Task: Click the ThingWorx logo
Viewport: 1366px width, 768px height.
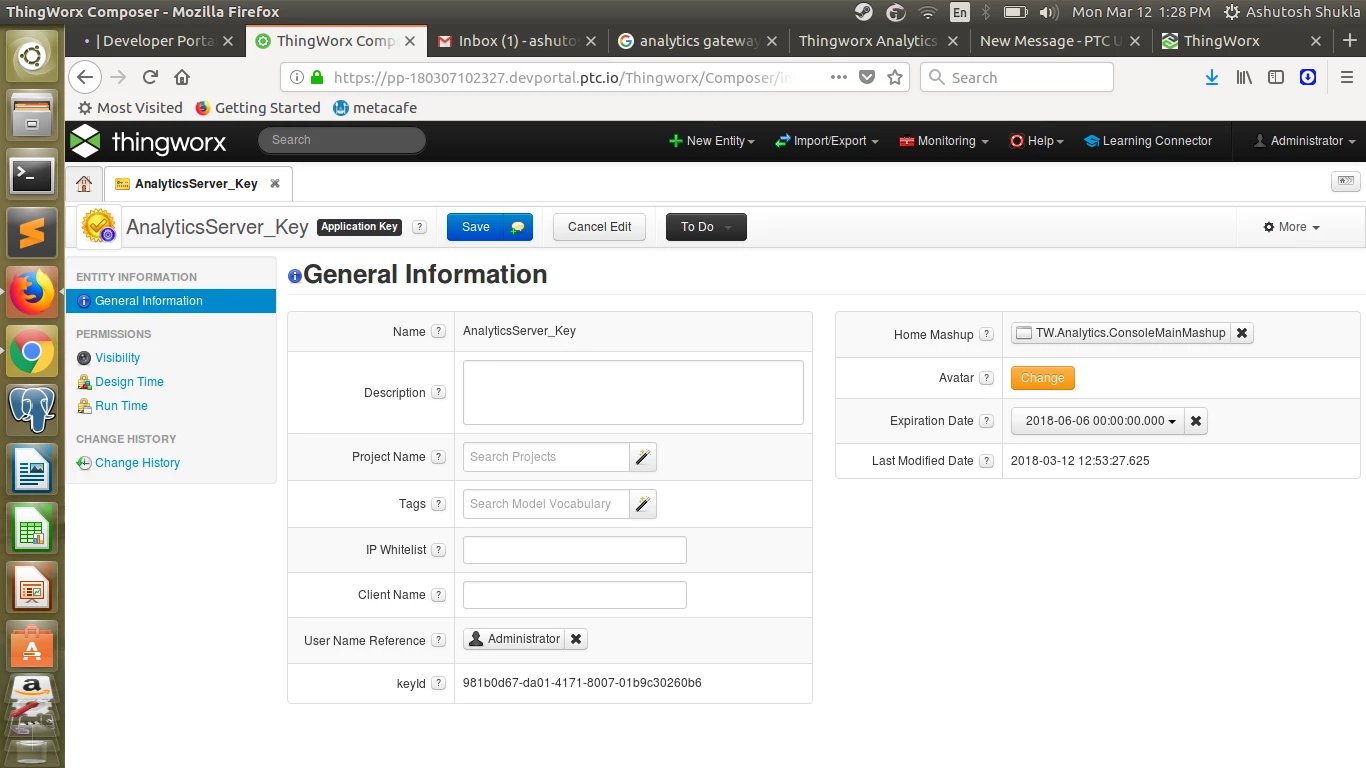Action: (x=149, y=141)
